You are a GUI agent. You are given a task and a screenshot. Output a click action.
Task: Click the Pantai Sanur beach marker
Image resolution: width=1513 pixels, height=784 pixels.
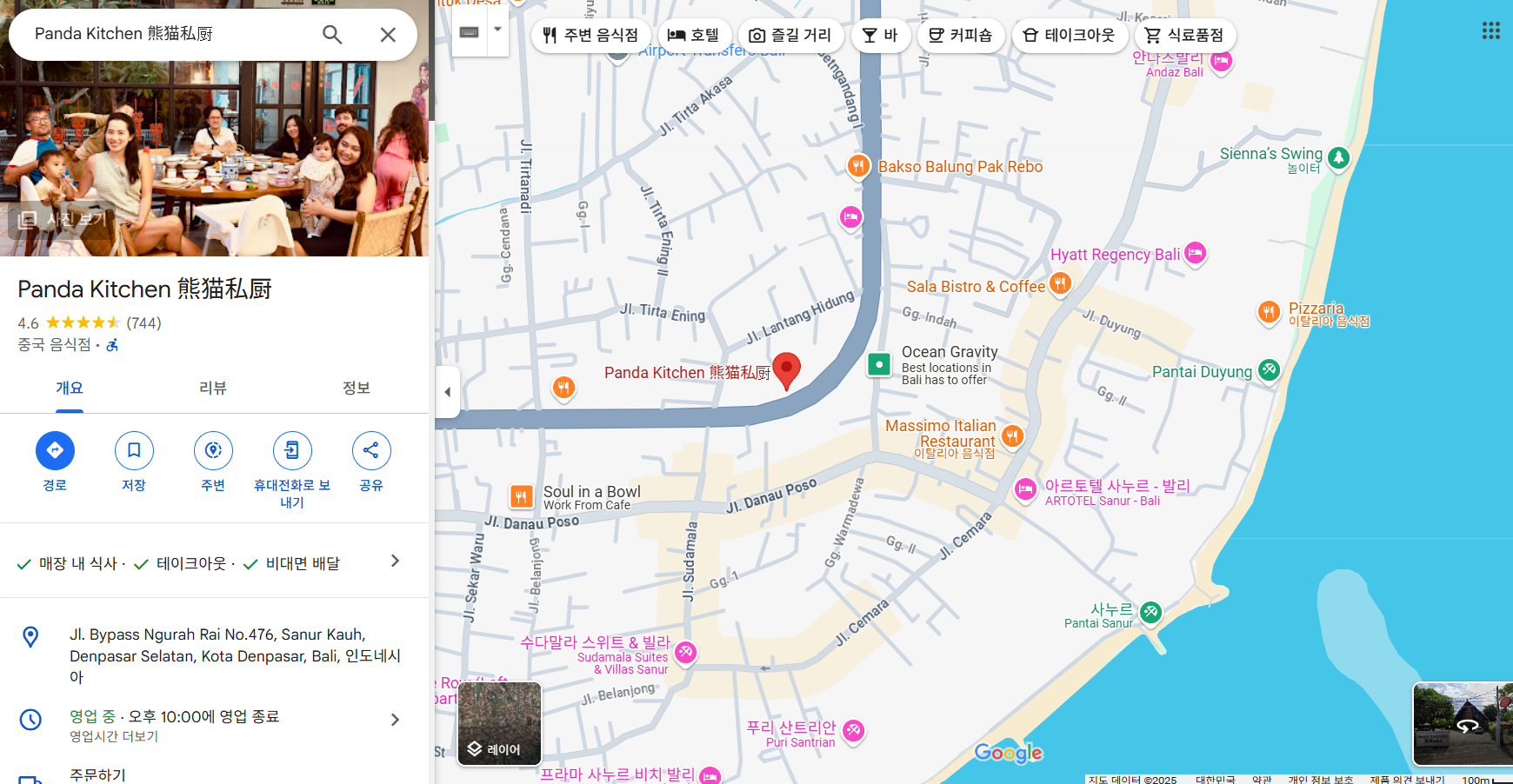pos(1150,613)
